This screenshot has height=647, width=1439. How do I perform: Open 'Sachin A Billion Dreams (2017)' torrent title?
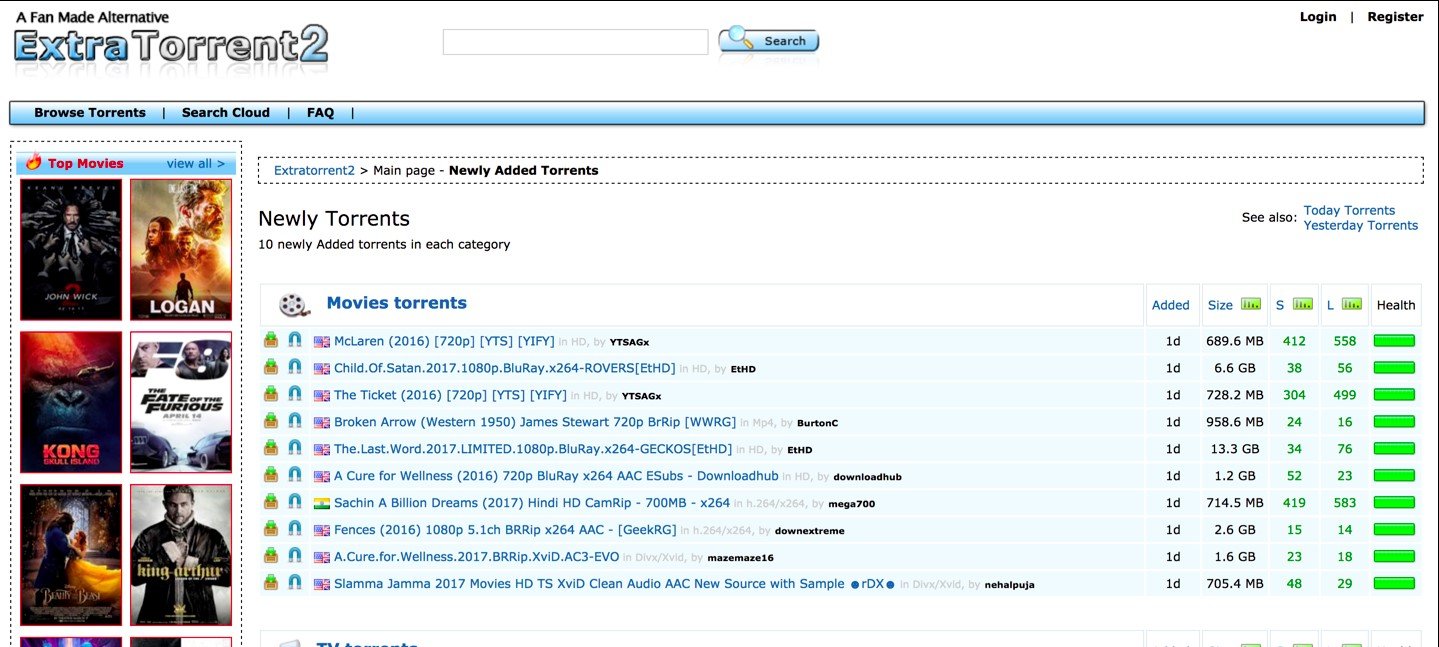coord(532,503)
